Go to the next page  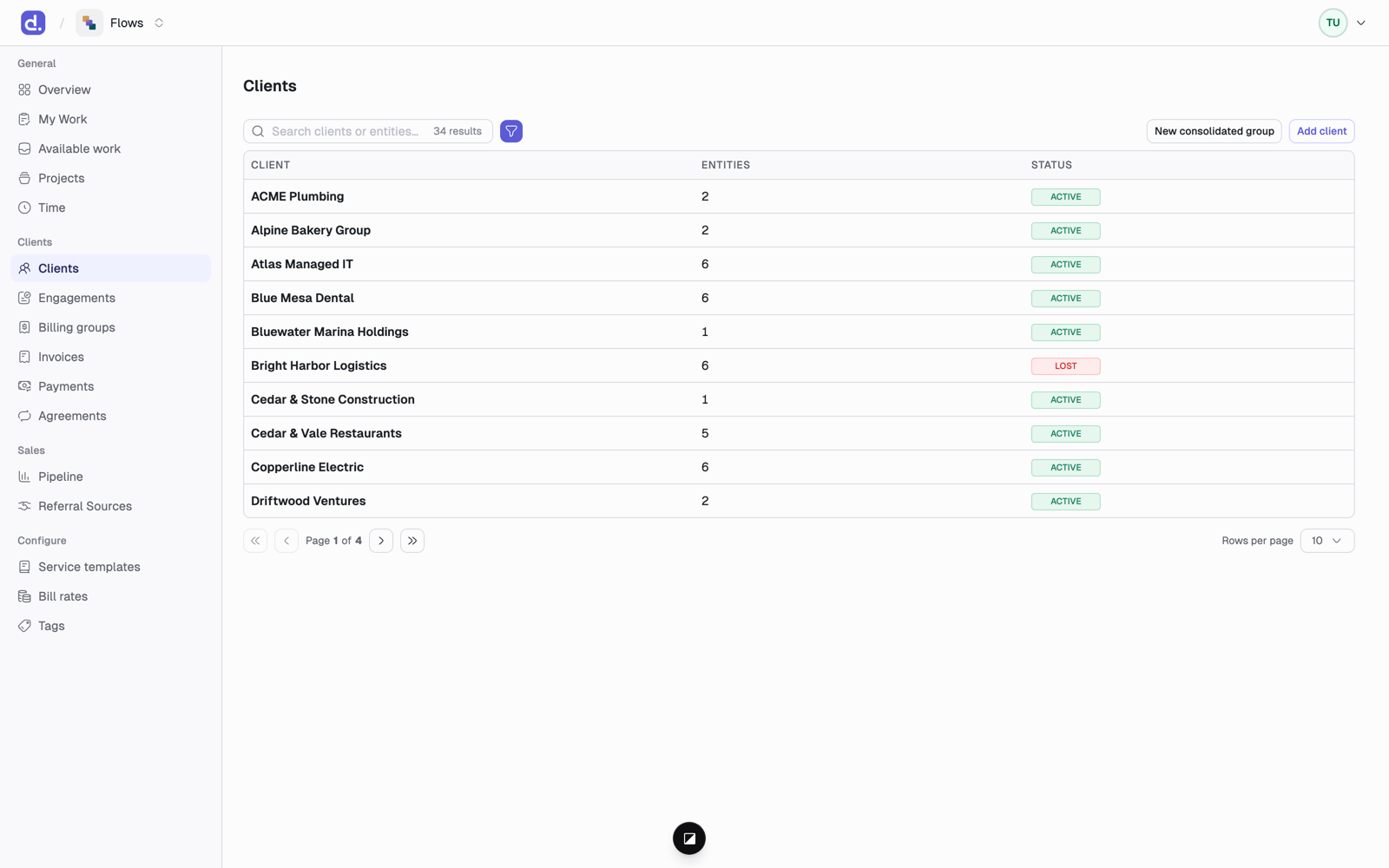pyautogui.click(x=381, y=541)
